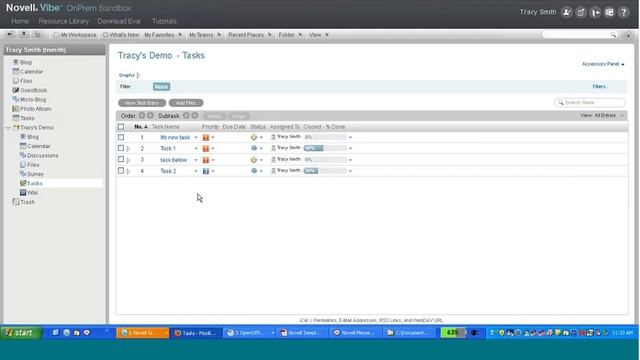Open the Accessory Panel dropdown
The image size is (640, 360).
603,64
